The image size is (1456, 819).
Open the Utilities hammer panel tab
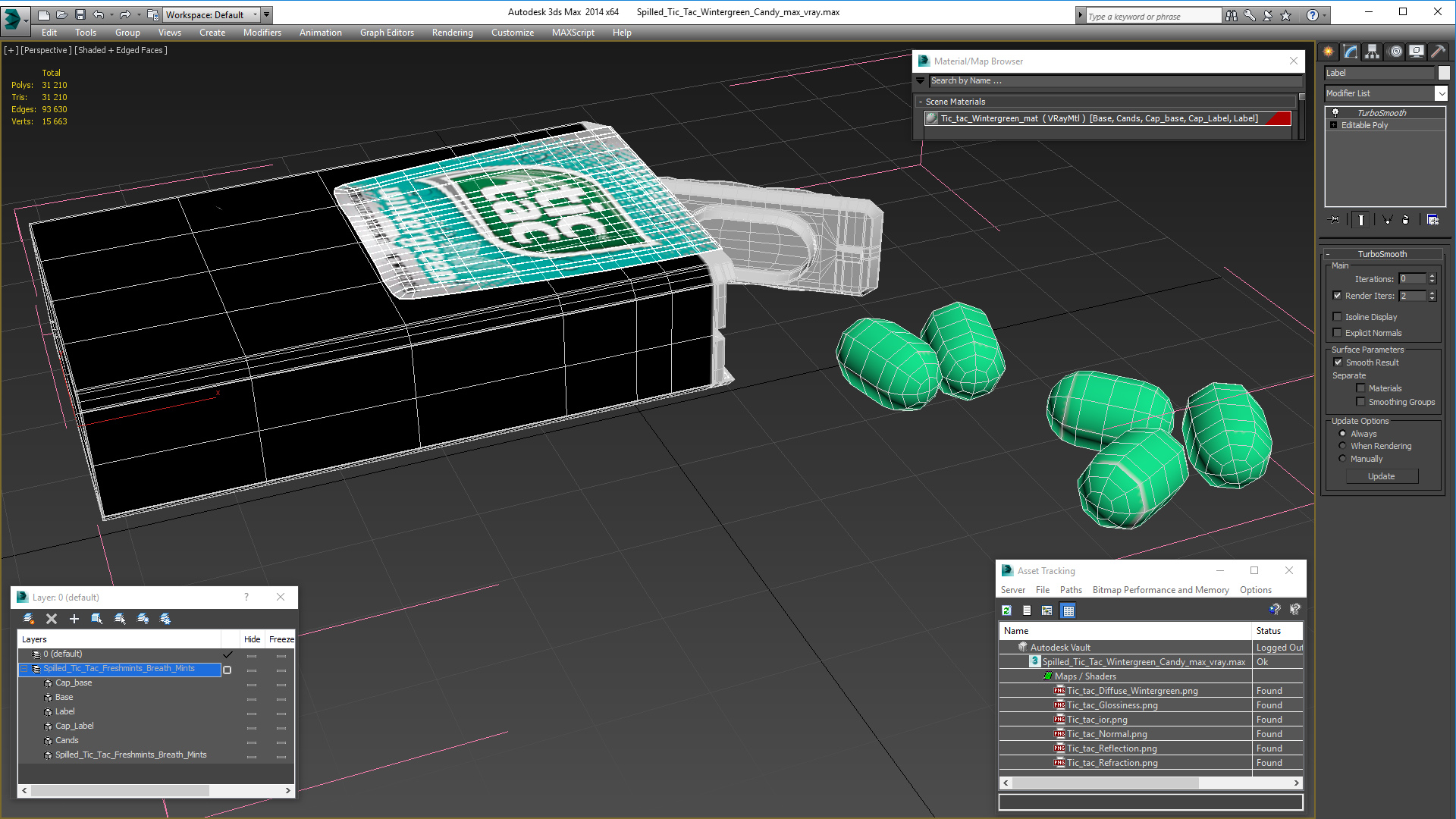click(x=1438, y=52)
